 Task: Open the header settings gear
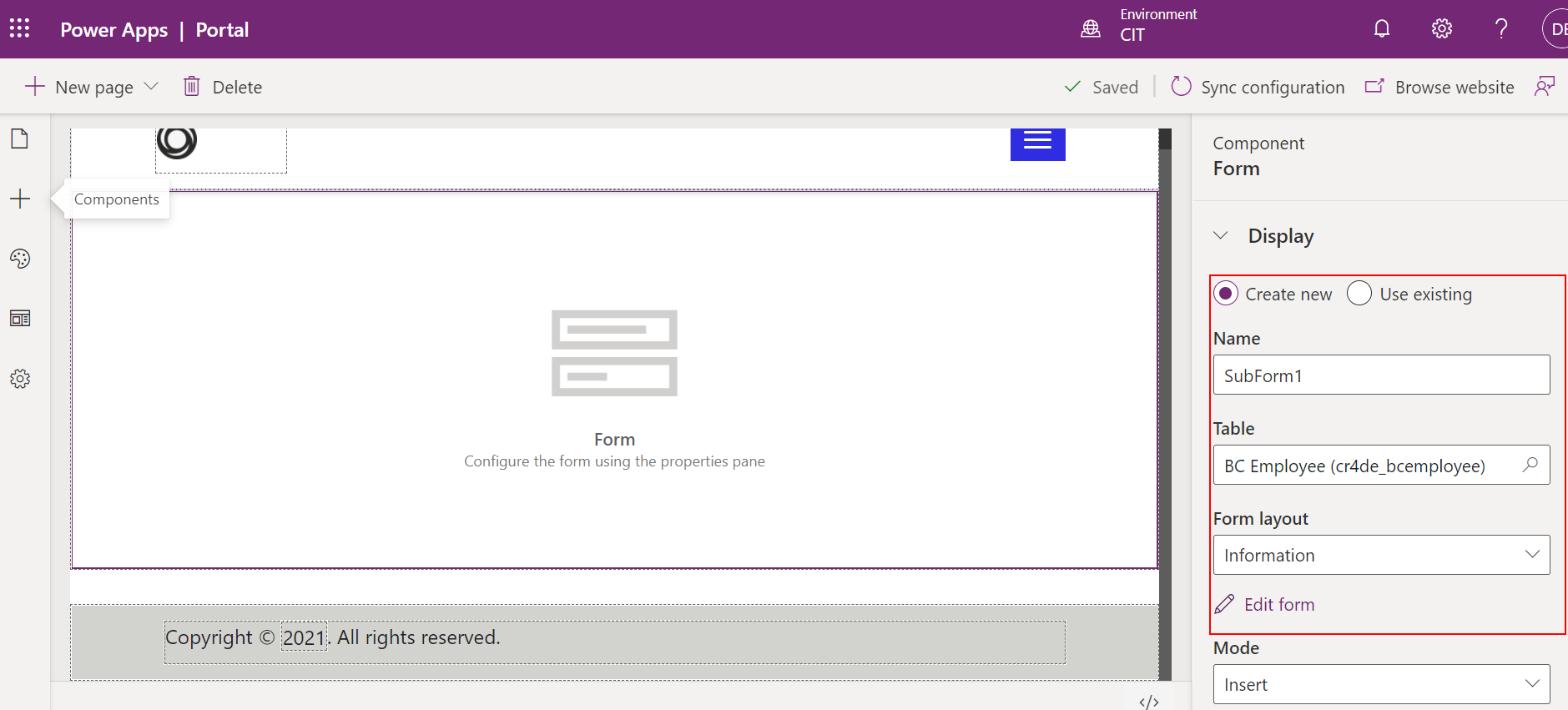click(1442, 29)
